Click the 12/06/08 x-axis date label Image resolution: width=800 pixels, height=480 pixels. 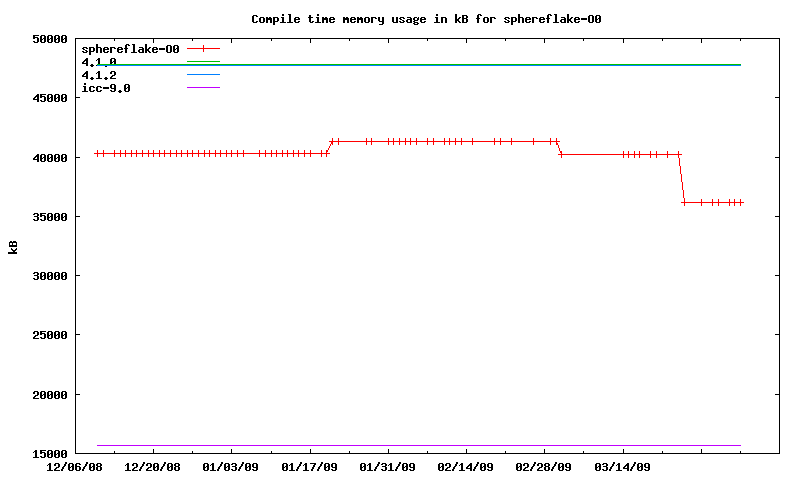[73, 467]
